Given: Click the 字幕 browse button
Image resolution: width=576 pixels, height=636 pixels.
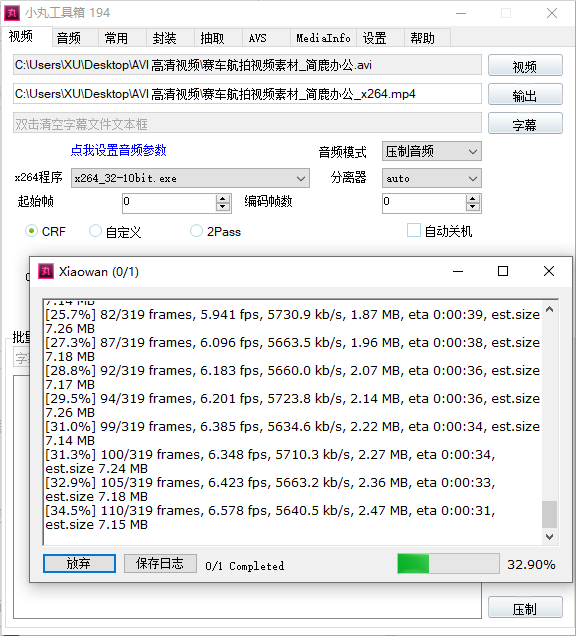Looking at the screenshot, I should (x=525, y=123).
